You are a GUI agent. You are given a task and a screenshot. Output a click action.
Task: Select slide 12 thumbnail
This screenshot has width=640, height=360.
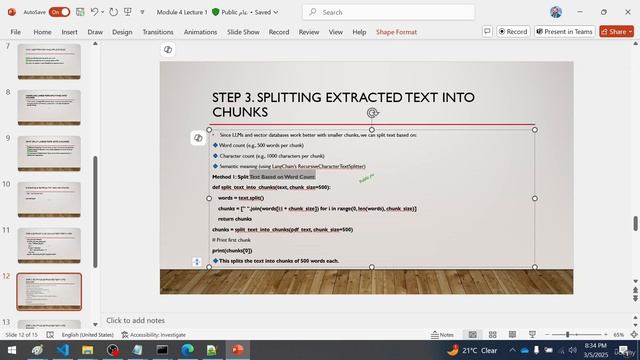[49, 292]
